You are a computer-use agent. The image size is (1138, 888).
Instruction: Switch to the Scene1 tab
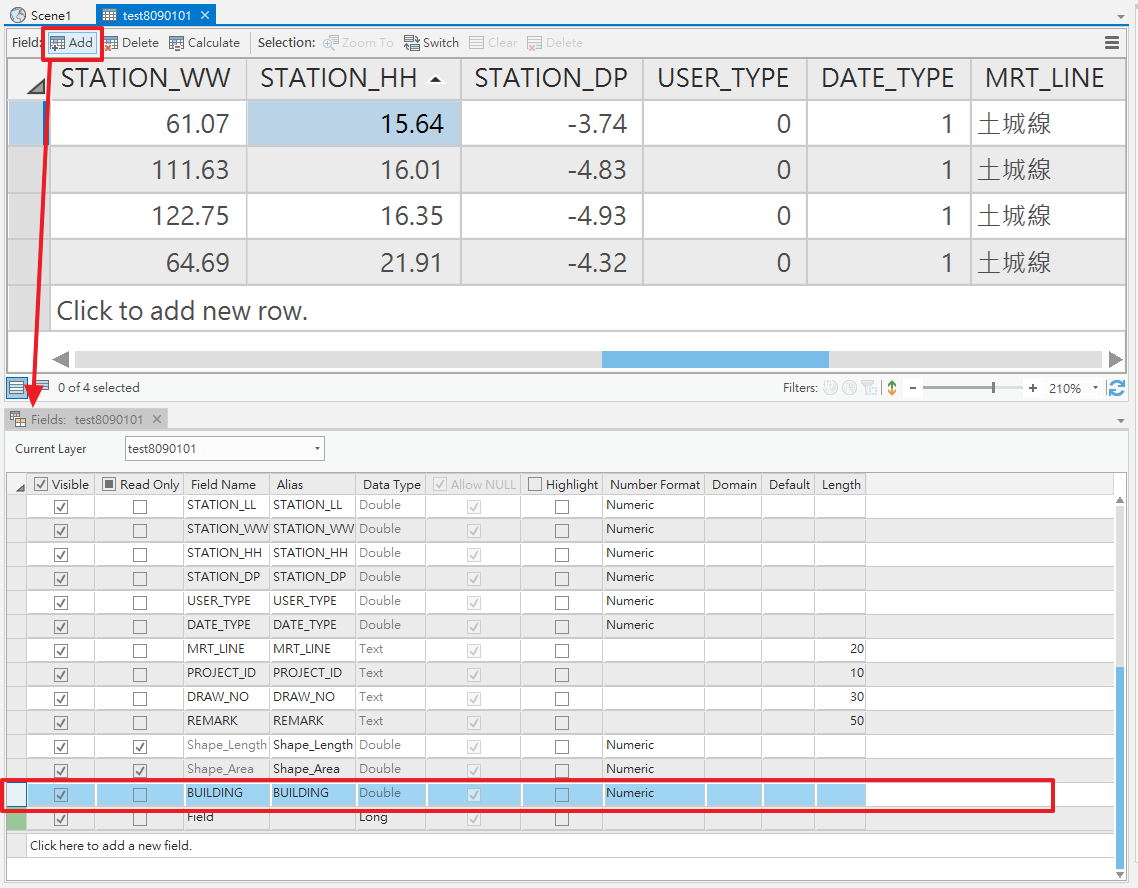(41, 15)
